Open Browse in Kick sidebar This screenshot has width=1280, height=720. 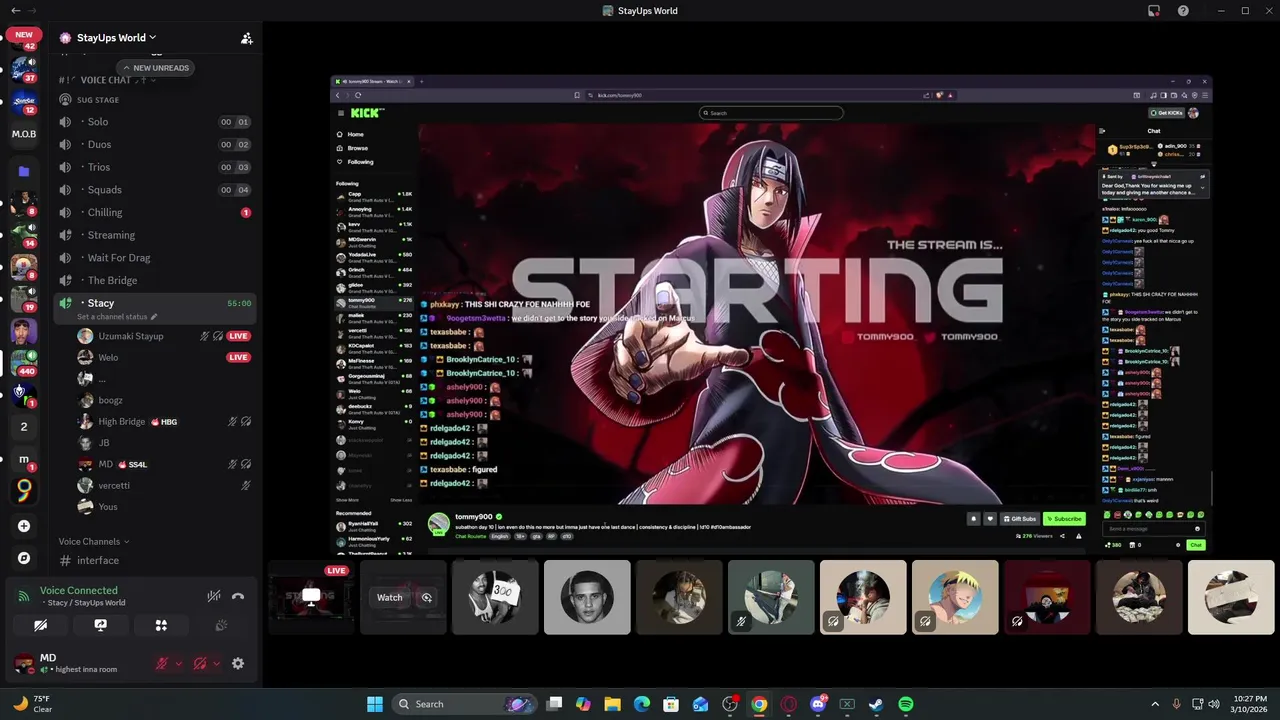tap(357, 148)
